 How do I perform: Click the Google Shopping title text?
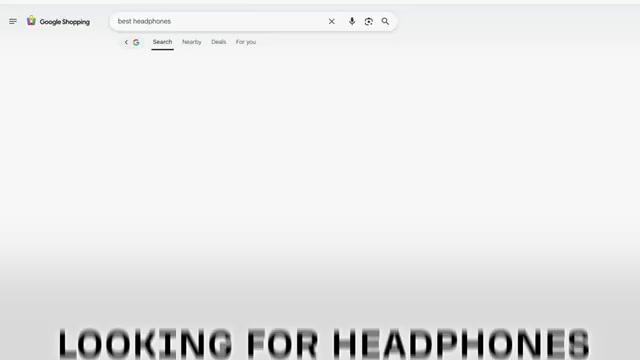click(64, 22)
